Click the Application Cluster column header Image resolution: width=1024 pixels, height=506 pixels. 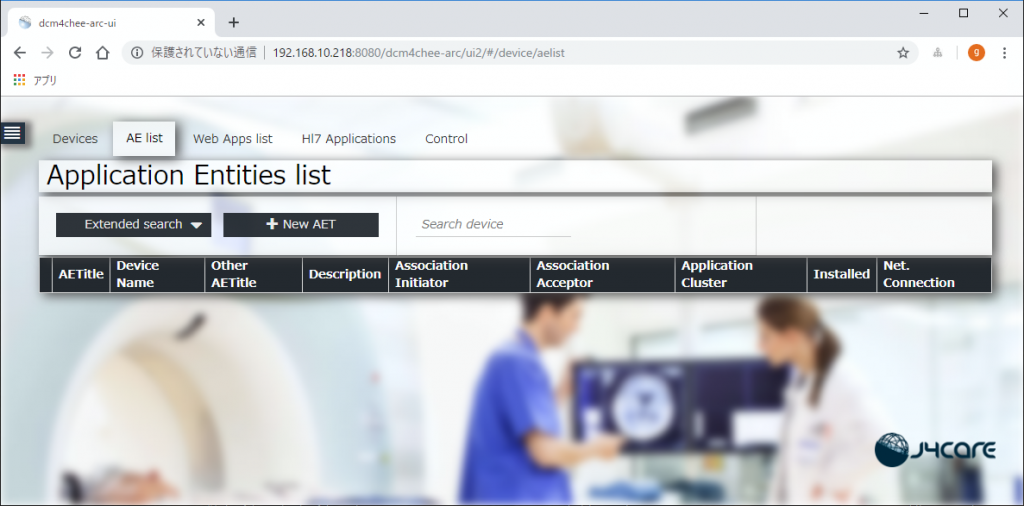click(x=741, y=274)
